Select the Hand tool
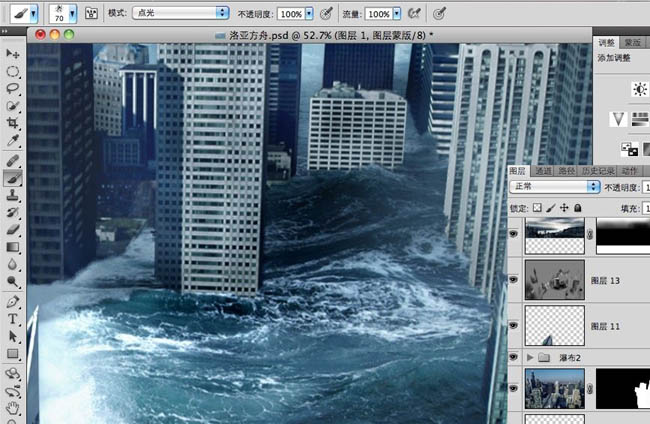 tap(13, 408)
